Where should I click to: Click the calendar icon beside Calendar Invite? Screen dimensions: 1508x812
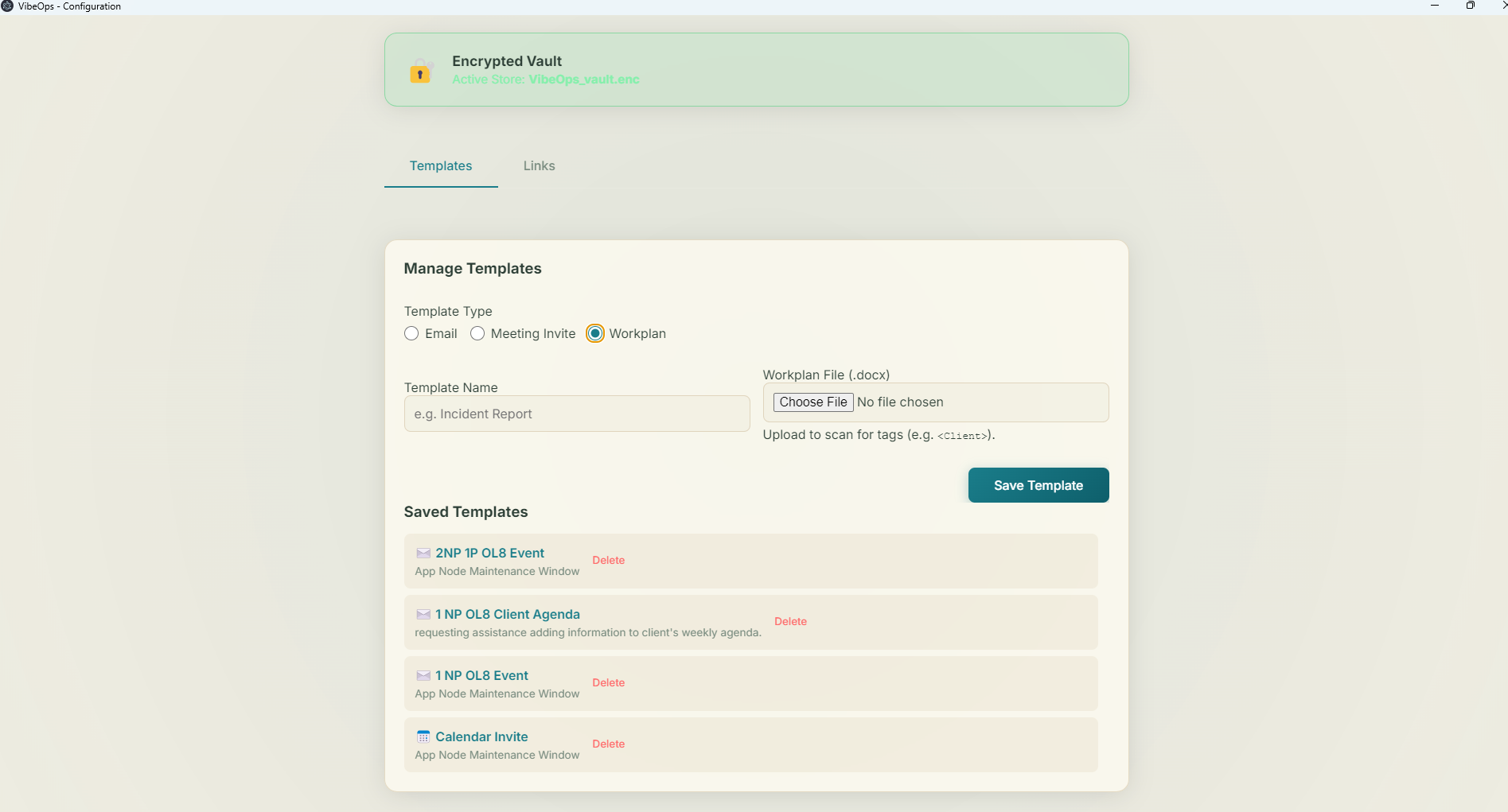423,736
